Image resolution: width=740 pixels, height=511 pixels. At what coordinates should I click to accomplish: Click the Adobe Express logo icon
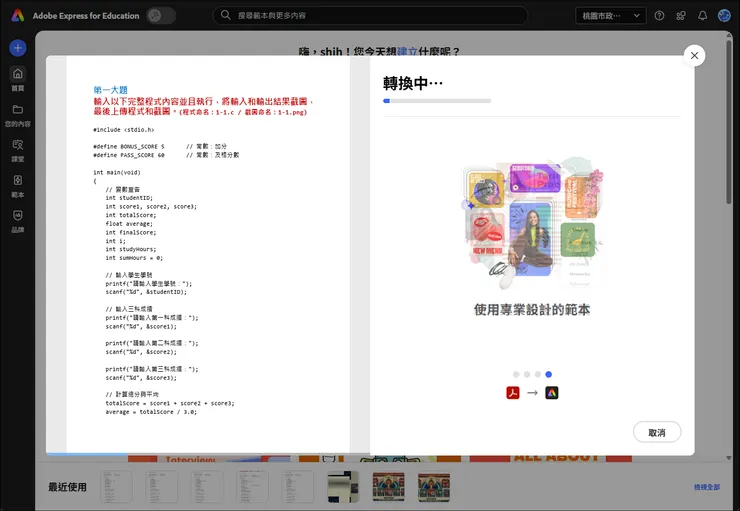tap(17, 16)
